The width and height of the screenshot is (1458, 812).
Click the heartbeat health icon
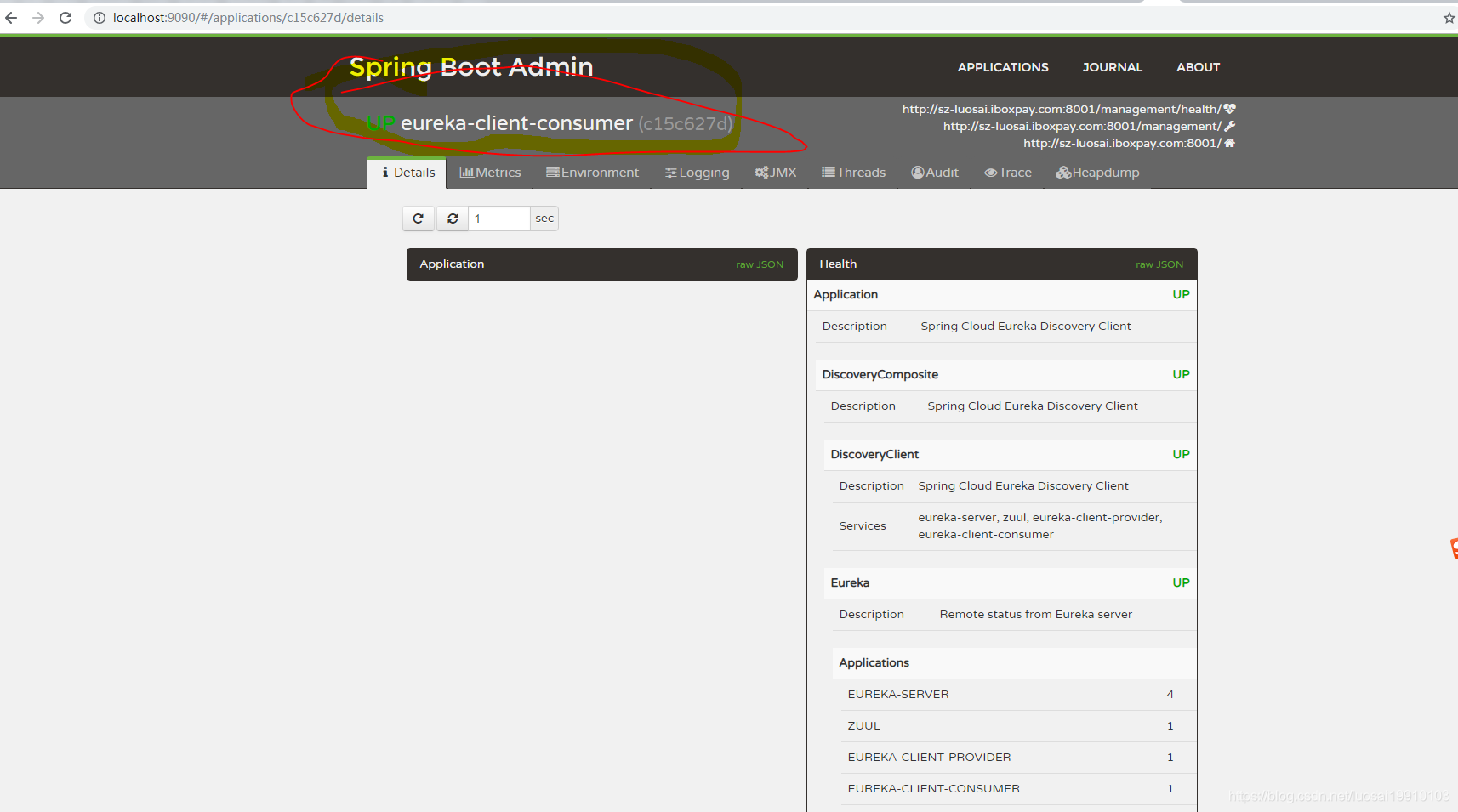coord(1230,109)
